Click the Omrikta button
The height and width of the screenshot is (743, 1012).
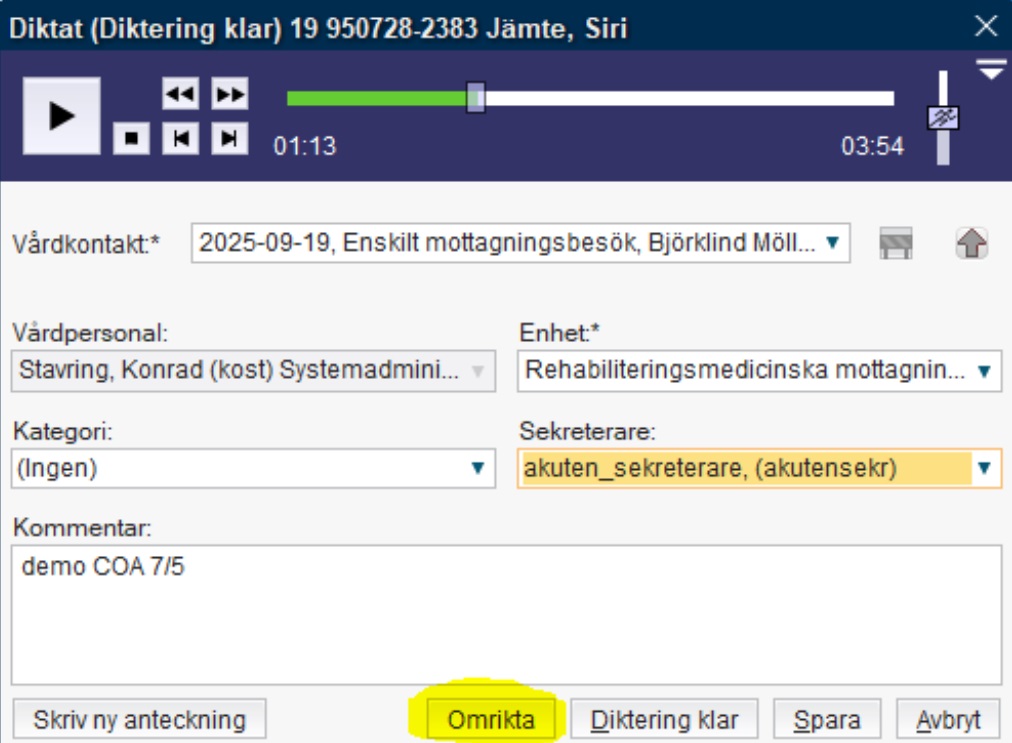coord(491,719)
